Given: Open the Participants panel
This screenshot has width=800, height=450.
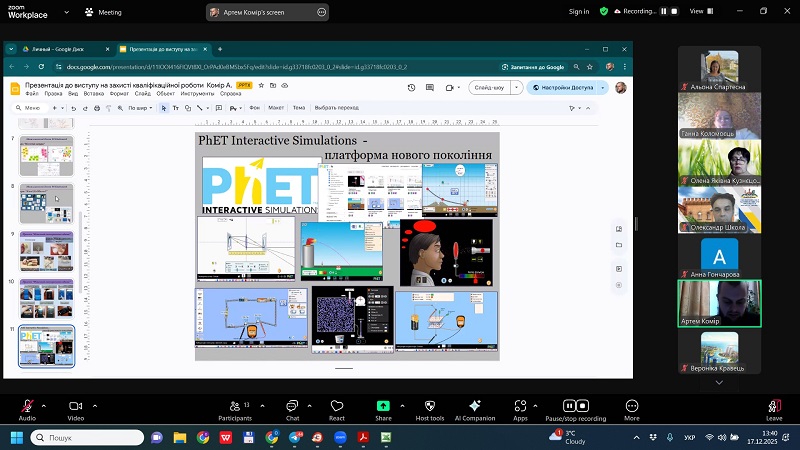Looking at the screenshot, I should pos(234,405).
